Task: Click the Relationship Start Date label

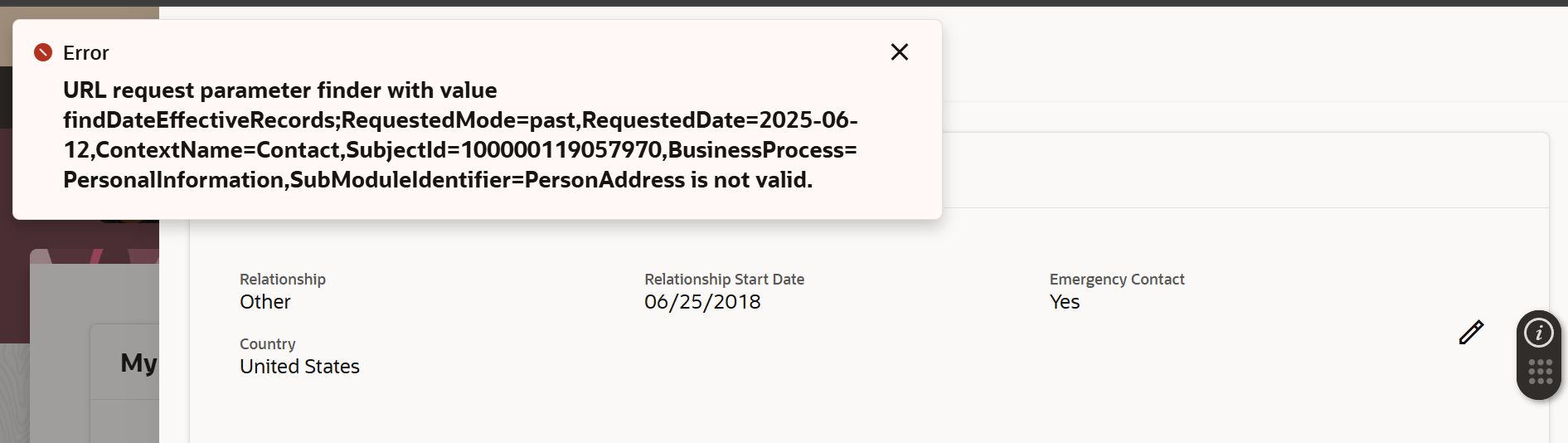Action: coord(725,280)
